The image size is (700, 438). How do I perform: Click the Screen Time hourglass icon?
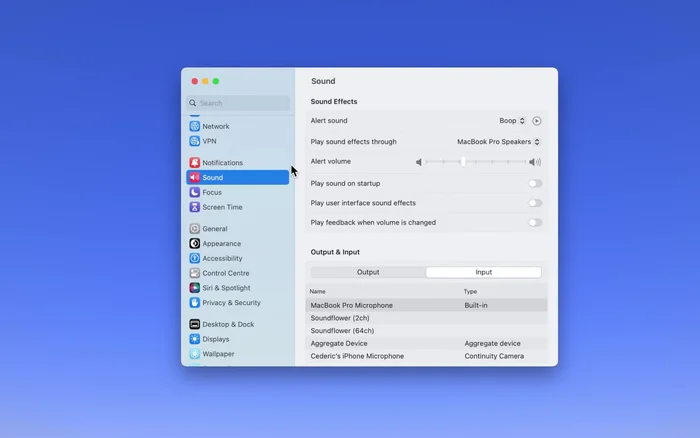(x=195, y=207)
